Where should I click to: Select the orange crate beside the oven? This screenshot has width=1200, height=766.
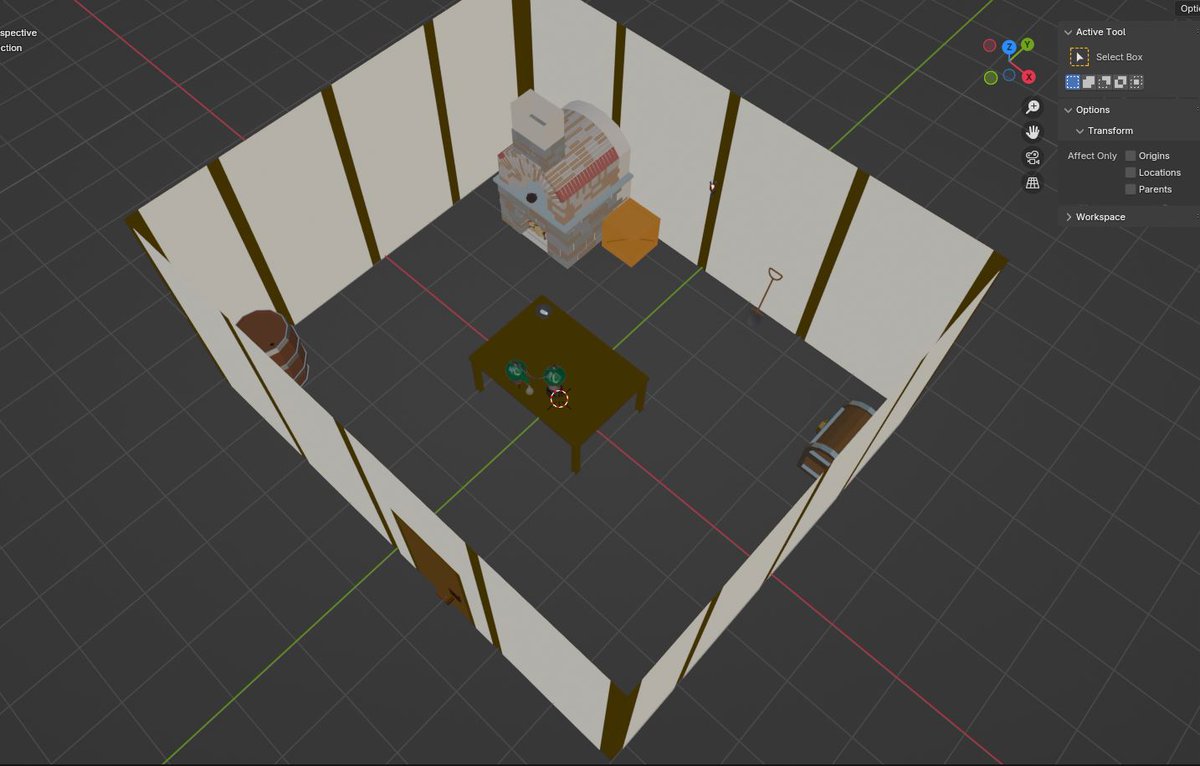[632, 232]
